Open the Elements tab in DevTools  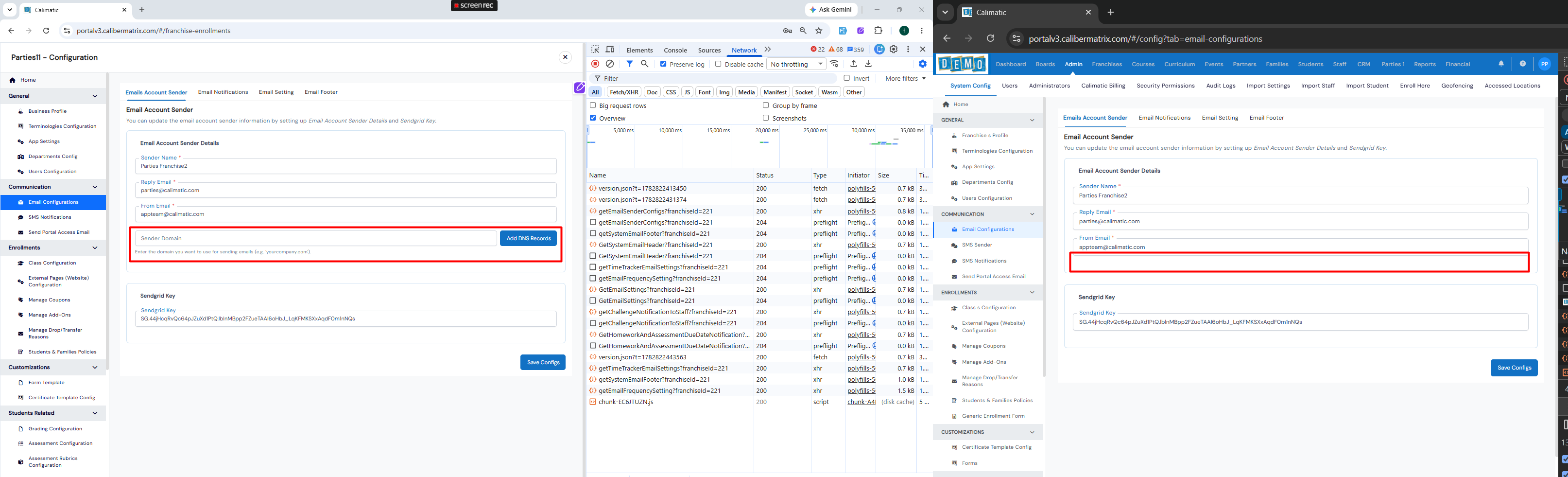[x=639, y=50]
